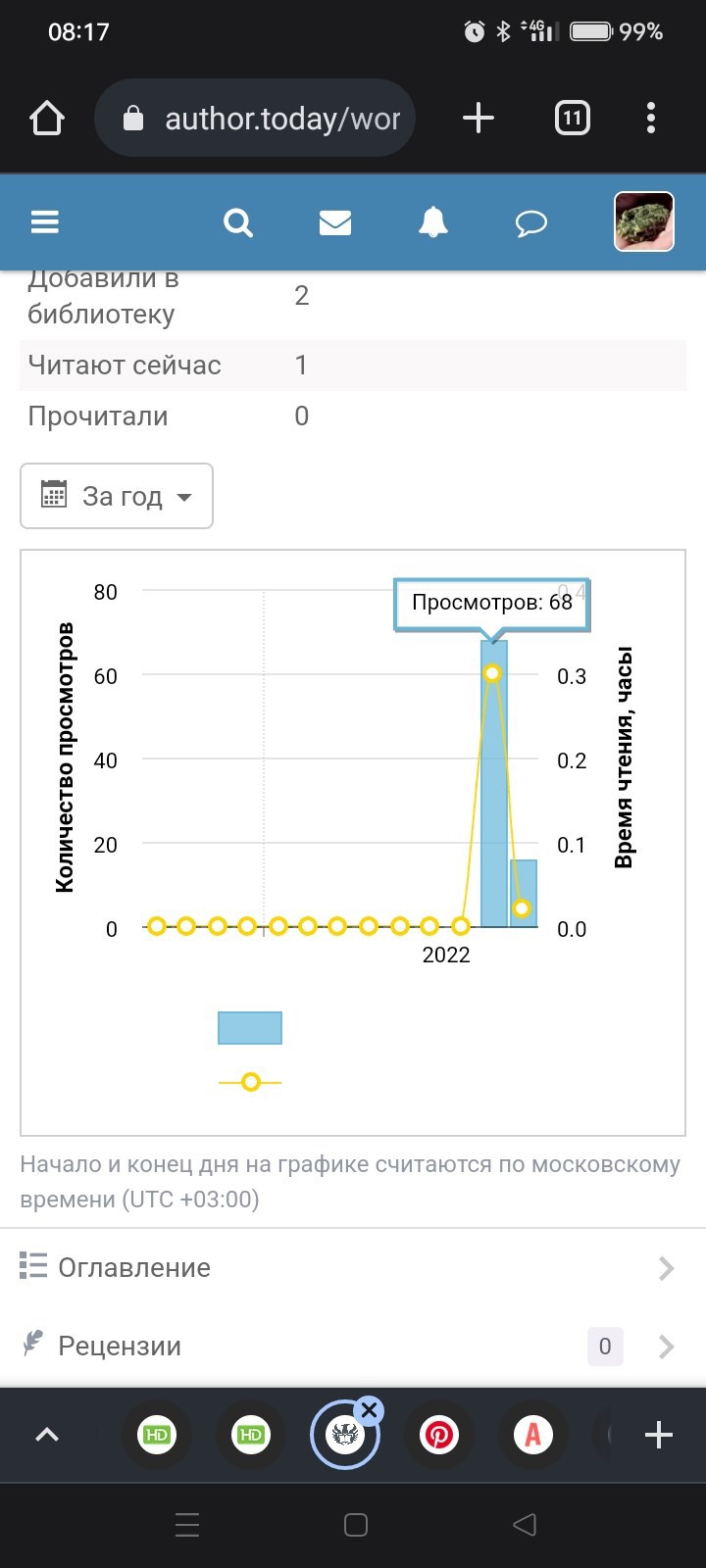Toggle the blue views bar series in legend
Screen dimensions: 706x1568
click(250, 1028)
